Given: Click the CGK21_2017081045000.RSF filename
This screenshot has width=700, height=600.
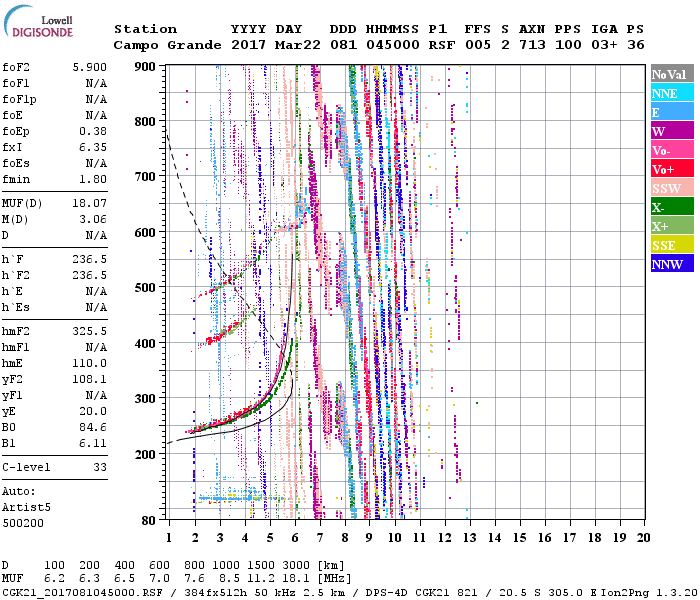Looking at the screenshot, I should [82, 593].
